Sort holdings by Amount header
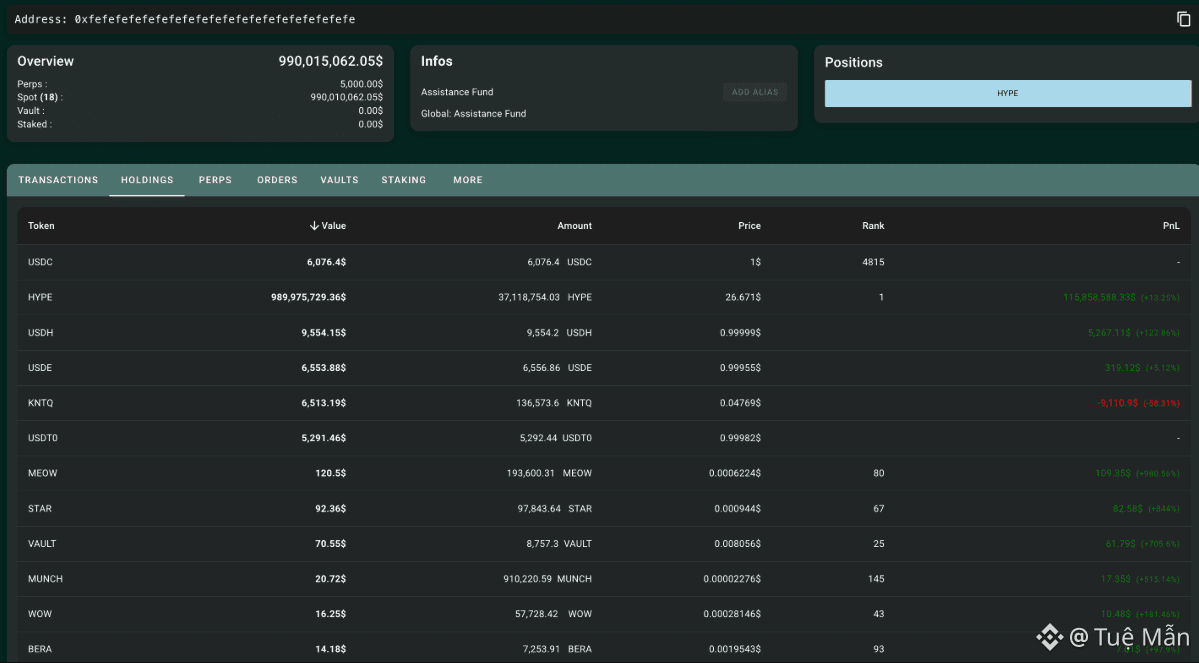Image resolution: width=1199 pixels, height=663 pixels. pos(574,226)
